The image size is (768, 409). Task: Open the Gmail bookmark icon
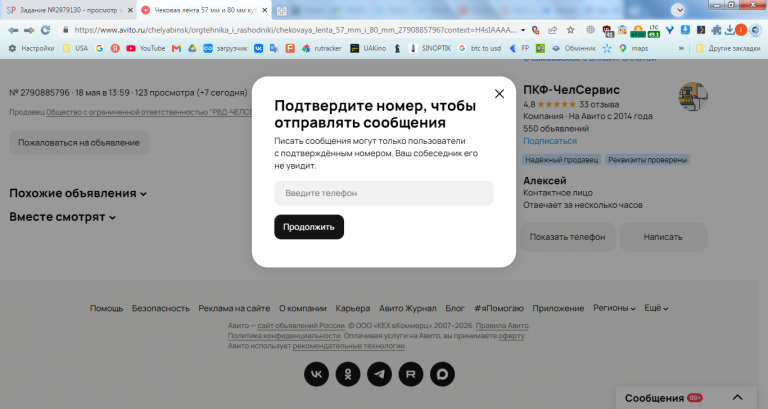click(176, 48)
